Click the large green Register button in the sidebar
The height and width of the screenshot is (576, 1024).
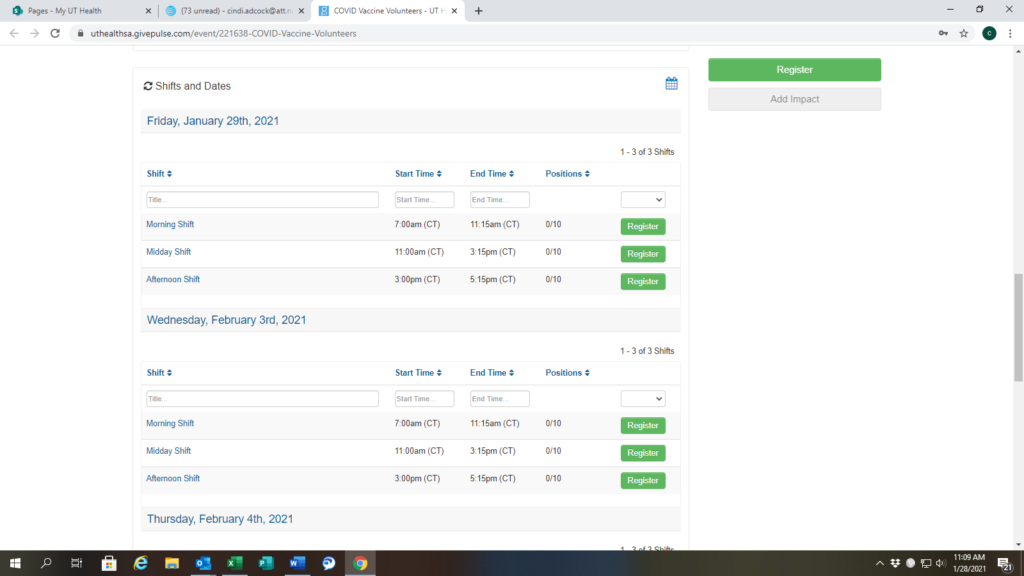(x=794, y=70)
